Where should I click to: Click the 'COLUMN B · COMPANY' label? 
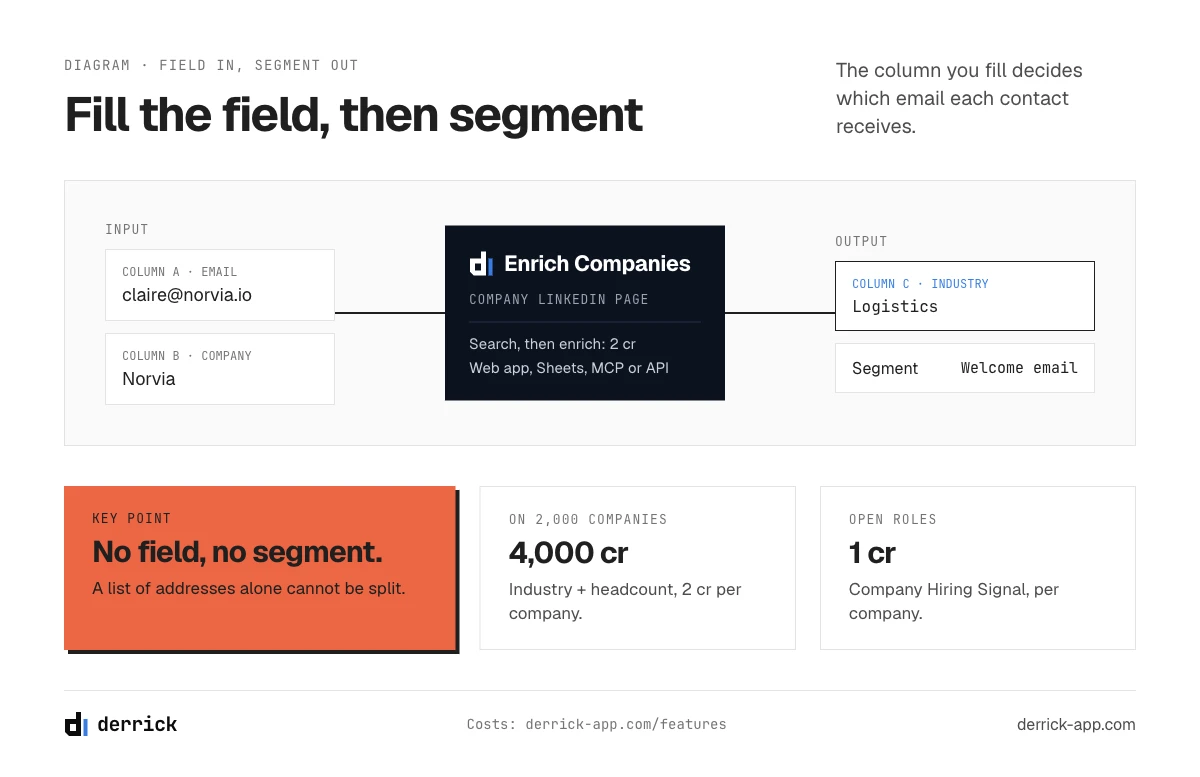click(x=187, y=356)
